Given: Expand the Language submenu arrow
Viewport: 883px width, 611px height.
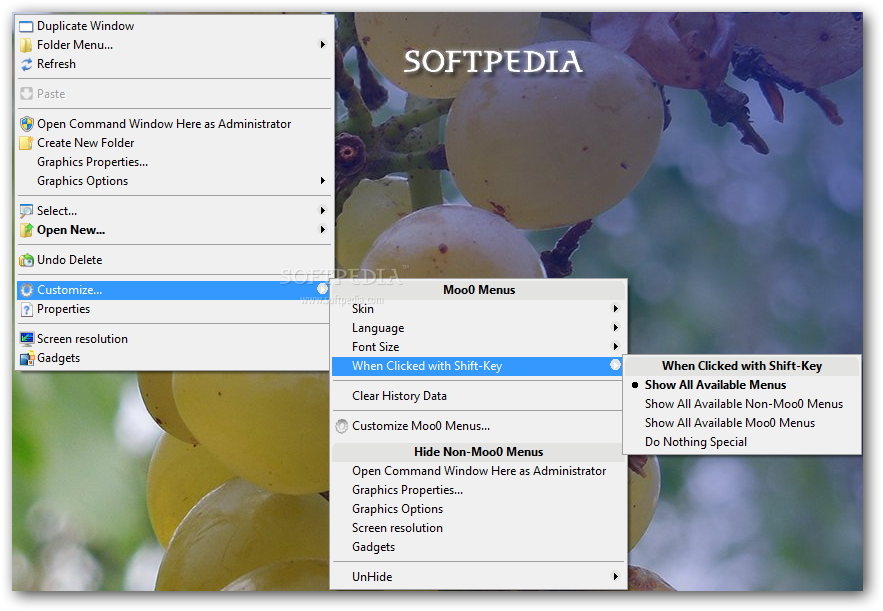Looking at the screenshot, I should [x=616, y=328].
